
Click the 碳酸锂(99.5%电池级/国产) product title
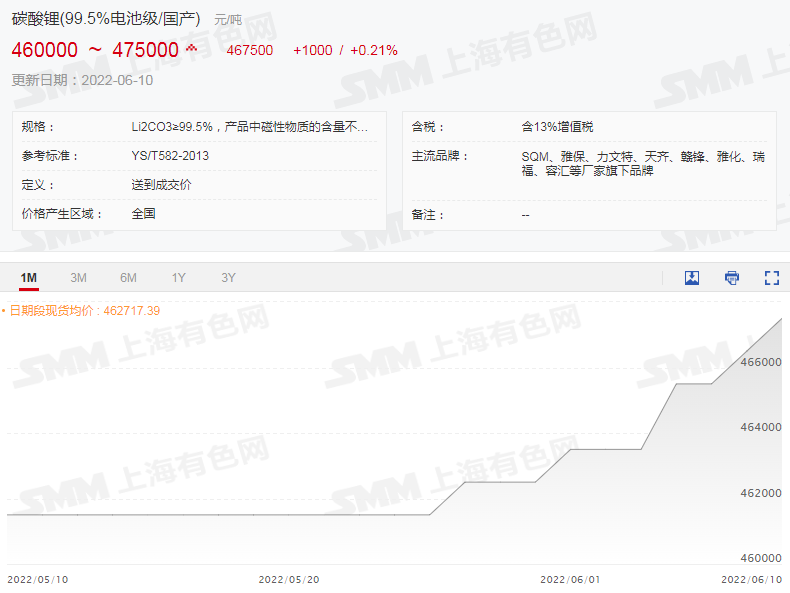(106, 19)
